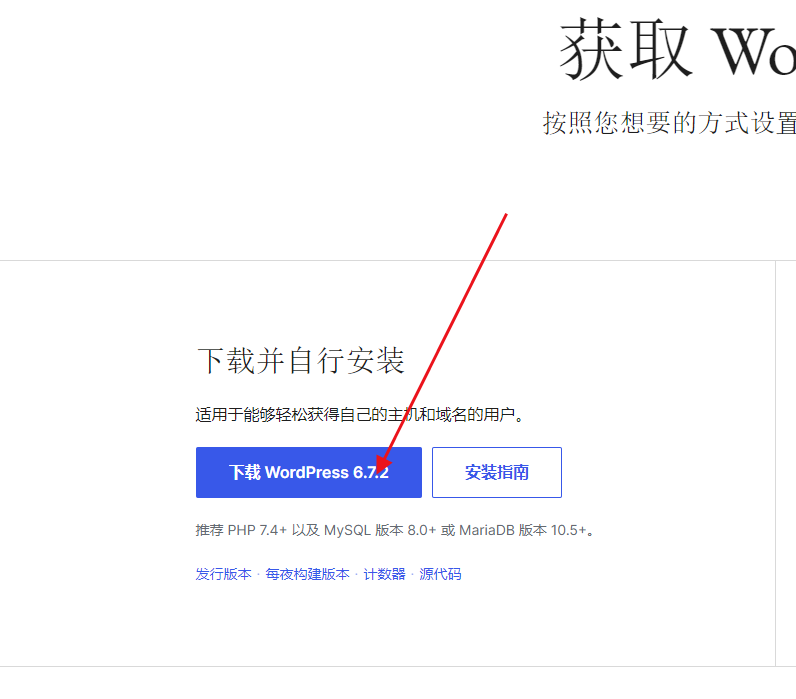Click the 按照您想要的方式设置 subtitle text
The image size is (796, 699).
(669, 123)
